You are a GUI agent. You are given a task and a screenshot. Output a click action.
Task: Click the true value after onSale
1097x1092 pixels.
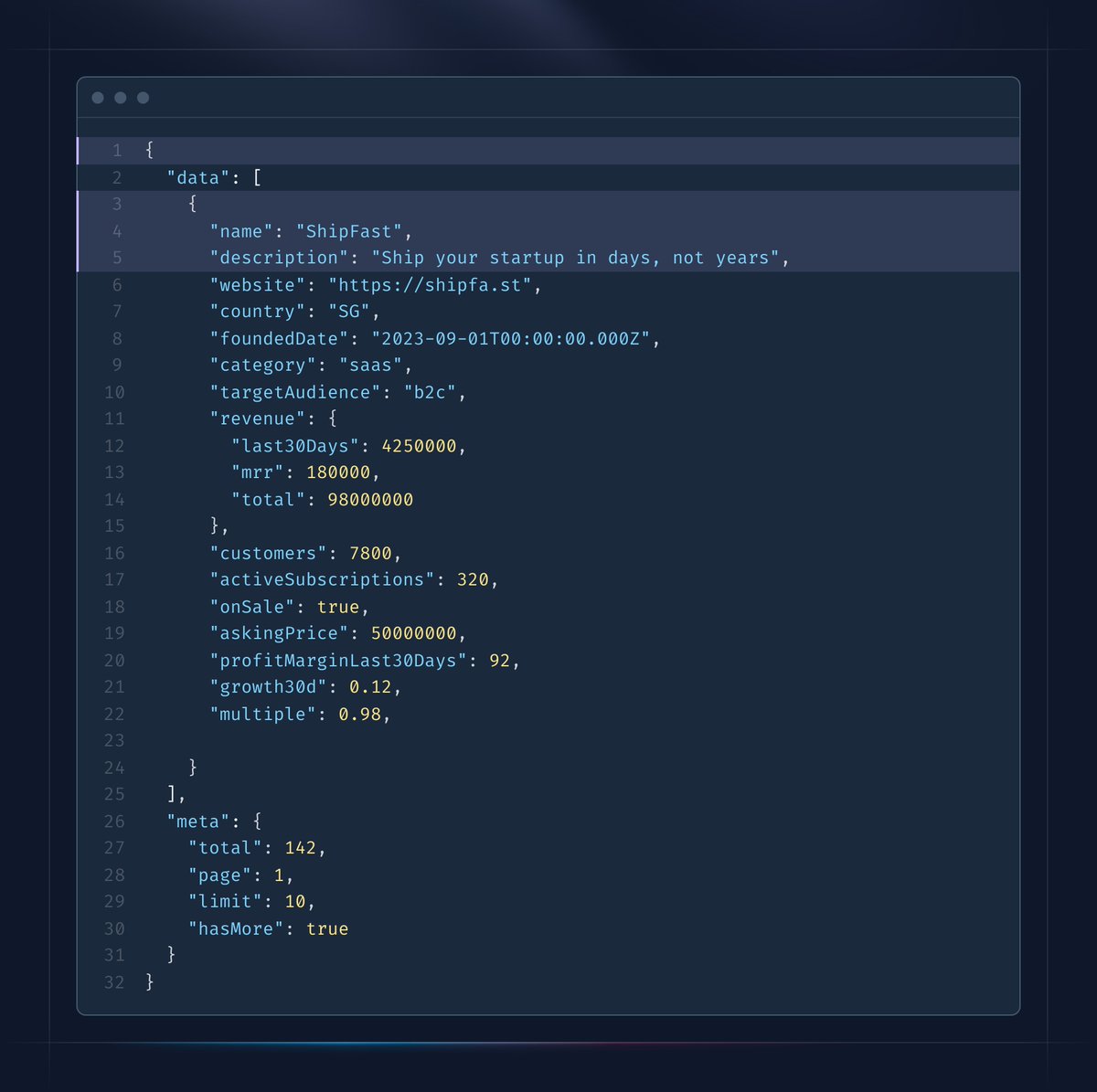338,607
